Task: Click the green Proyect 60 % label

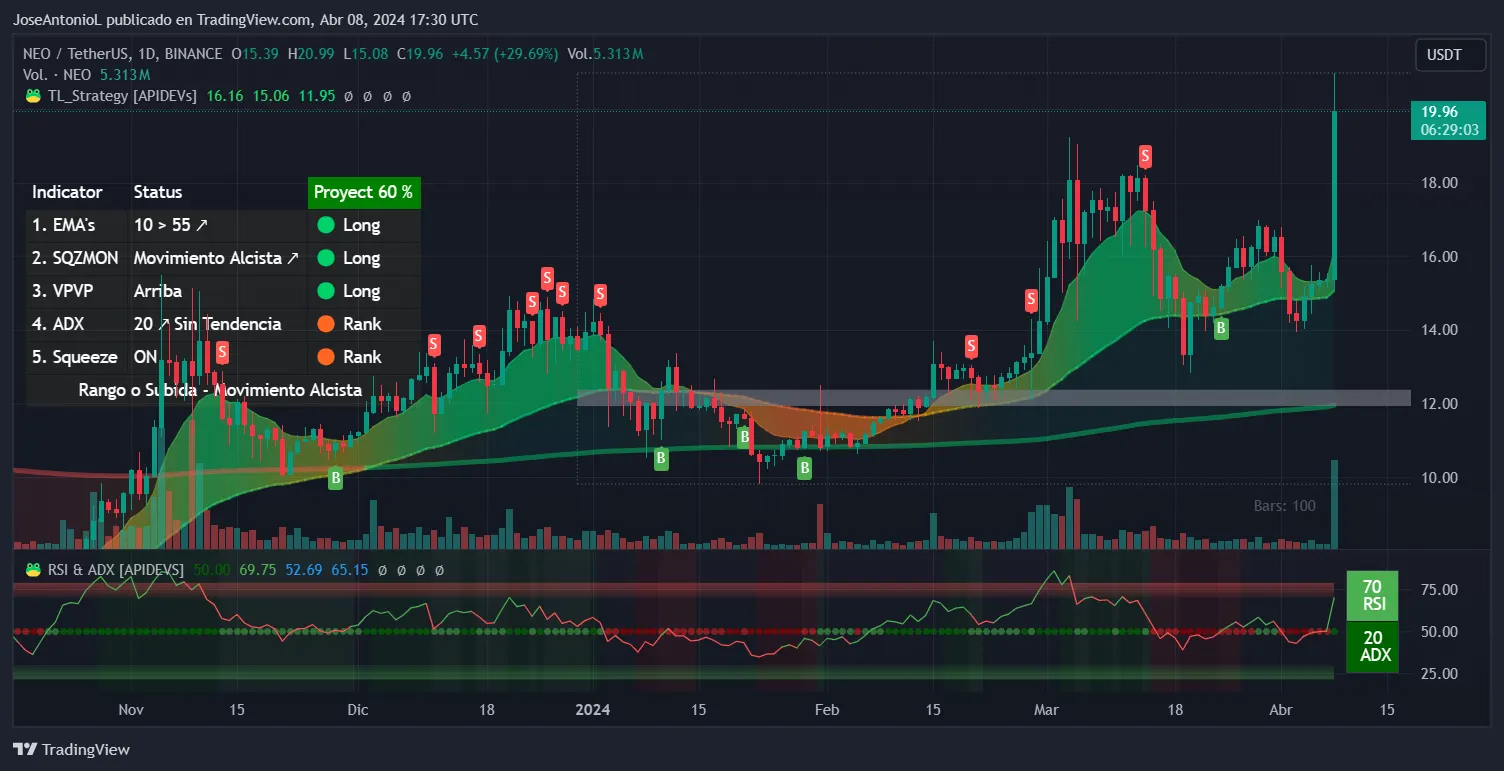Action: coord(363,192)
